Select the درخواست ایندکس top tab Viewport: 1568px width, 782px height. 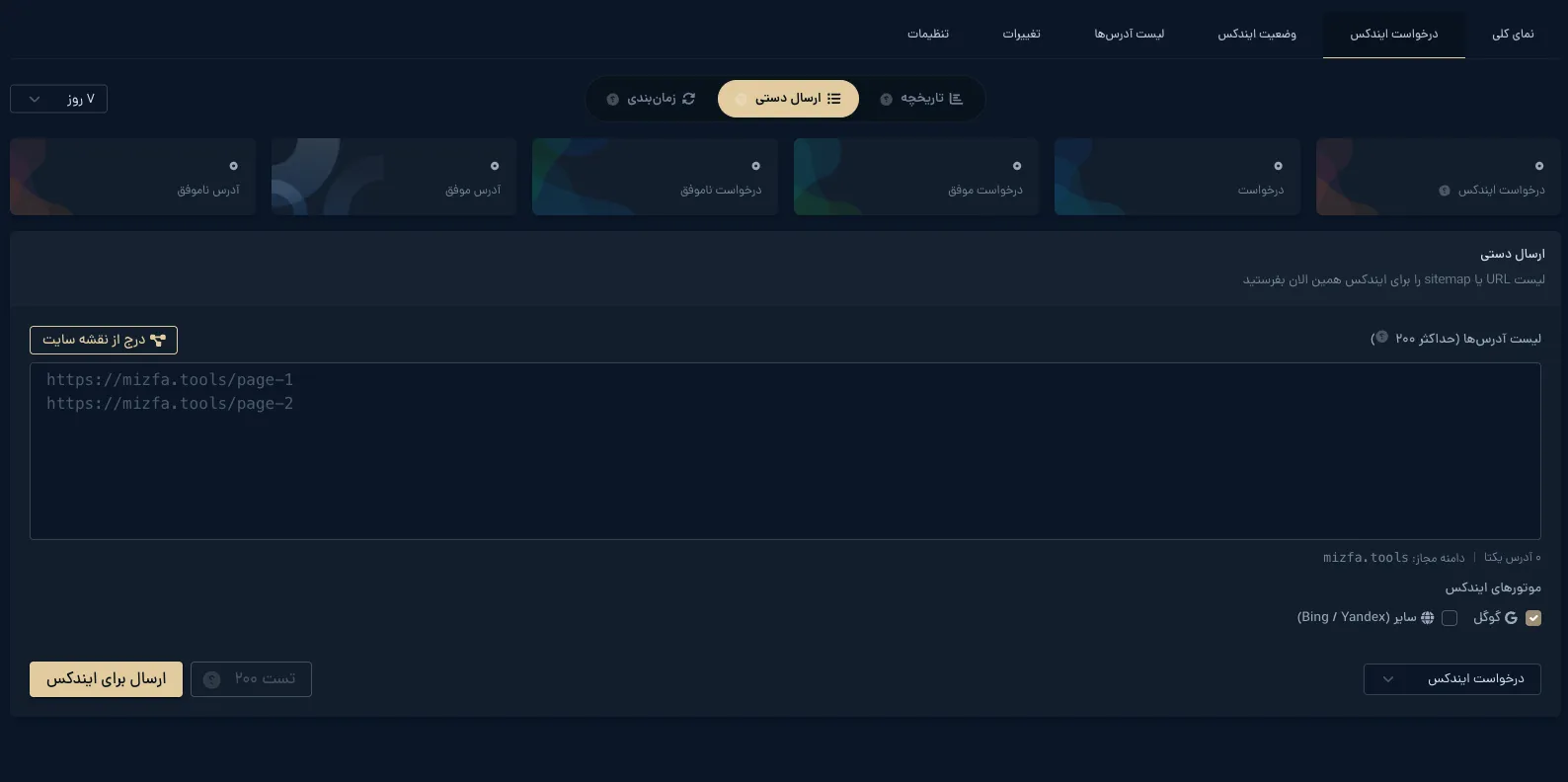1394,35
